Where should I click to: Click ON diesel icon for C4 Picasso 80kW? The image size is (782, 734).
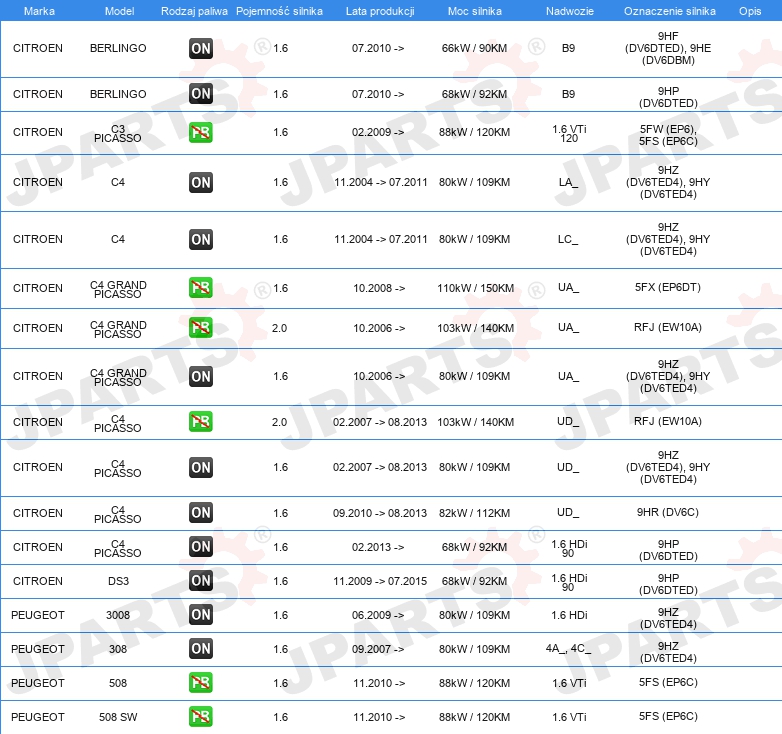pos(201,467)
